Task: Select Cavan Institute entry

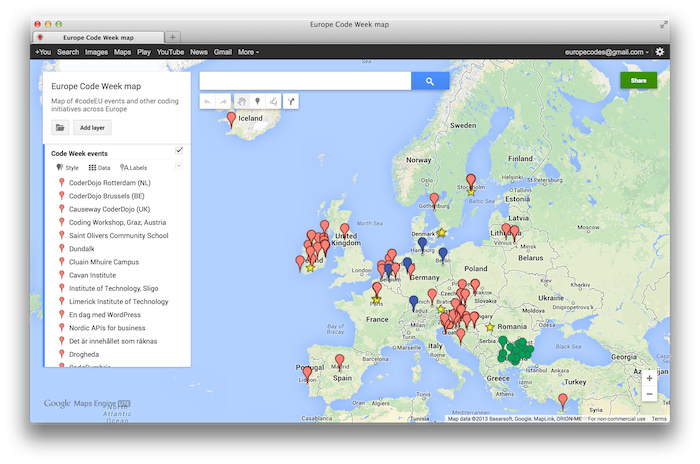Action: [92, 275]
